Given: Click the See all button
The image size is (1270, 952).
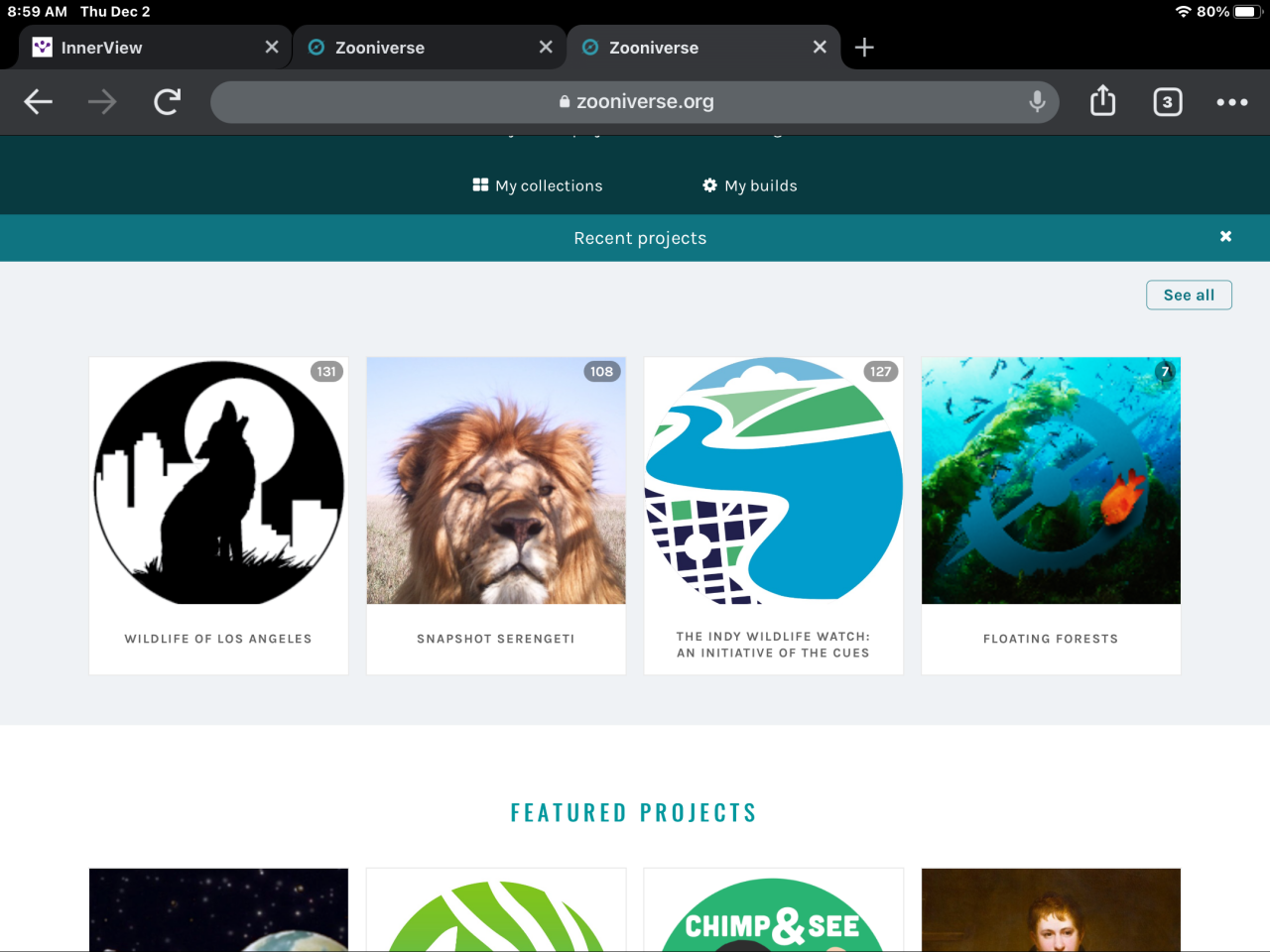Looking at the screenshot, I should [x=1189, y=295].
